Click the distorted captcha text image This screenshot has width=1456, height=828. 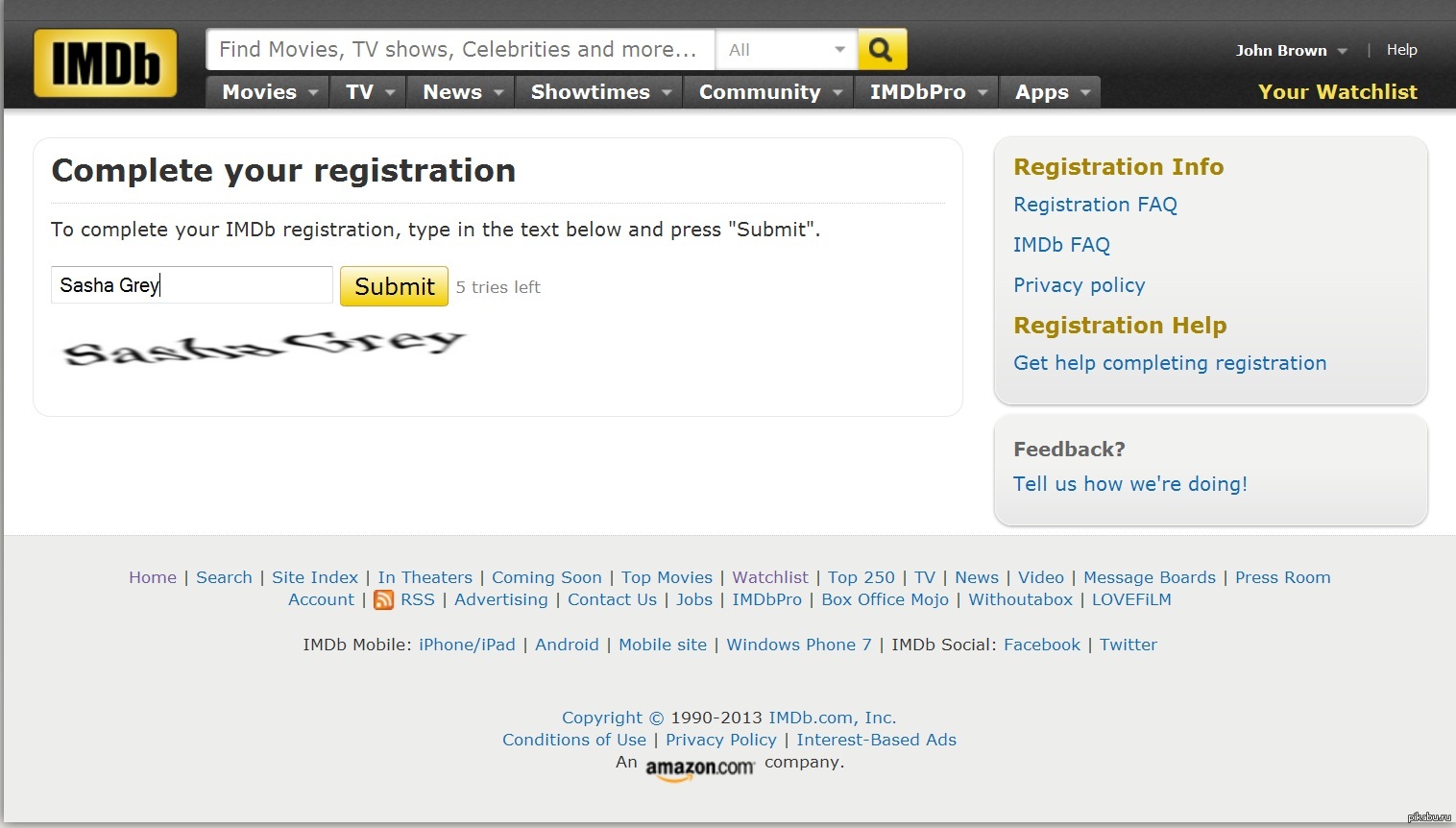click(263, 348)
